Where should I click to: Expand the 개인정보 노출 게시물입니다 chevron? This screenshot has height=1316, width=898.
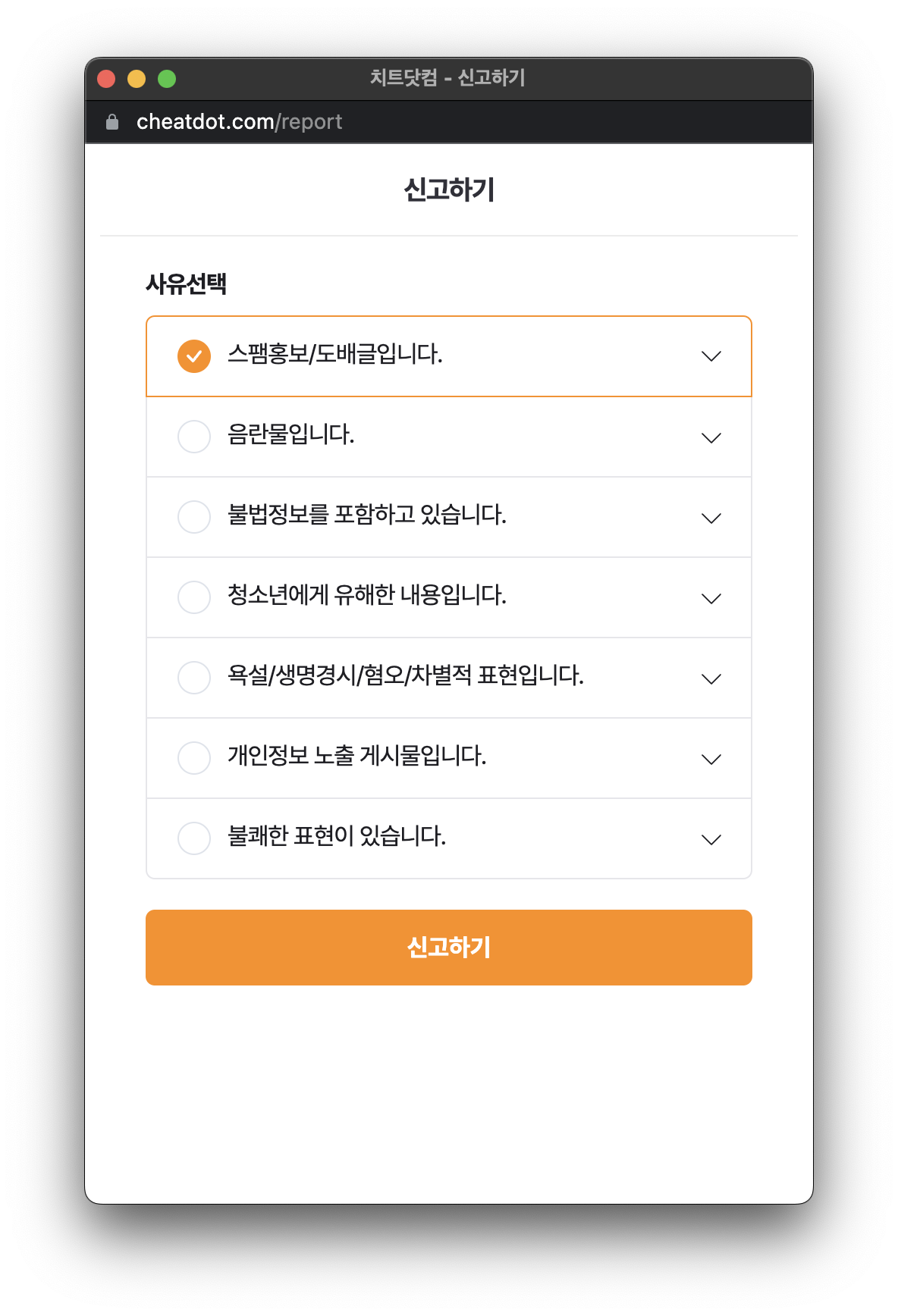click(x=711, y=760)
